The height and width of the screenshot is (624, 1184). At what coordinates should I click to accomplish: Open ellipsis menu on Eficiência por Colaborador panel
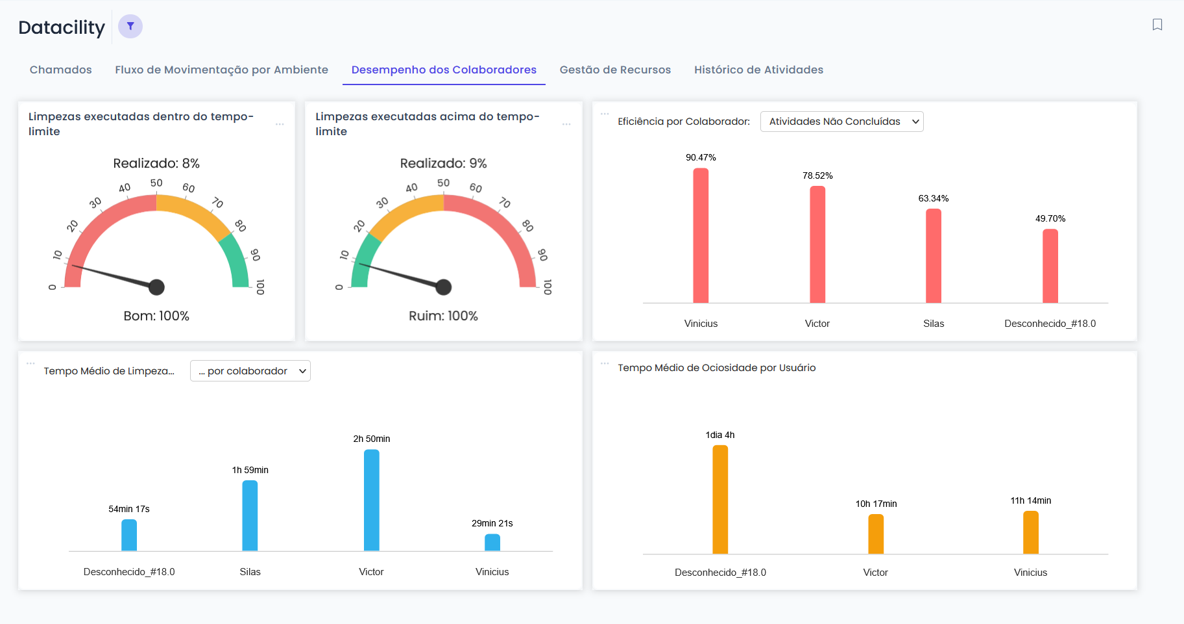click(604, 114)
